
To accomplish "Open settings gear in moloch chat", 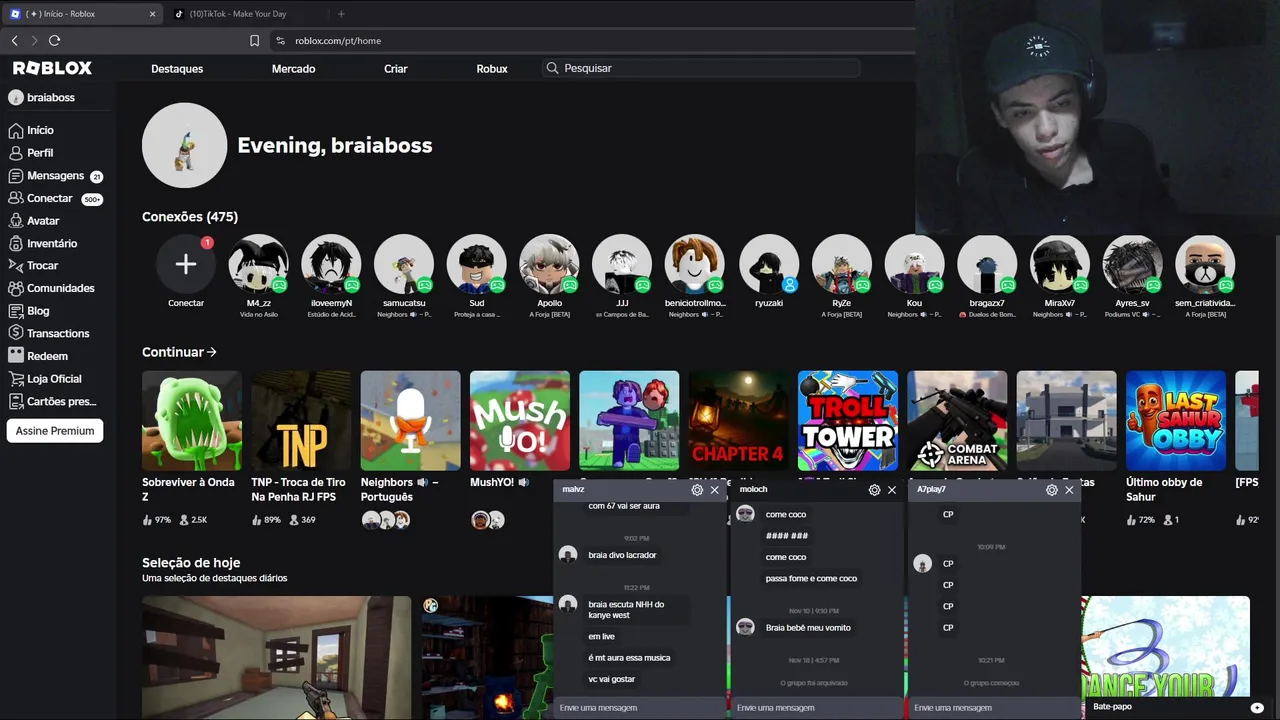I will 874,490.
